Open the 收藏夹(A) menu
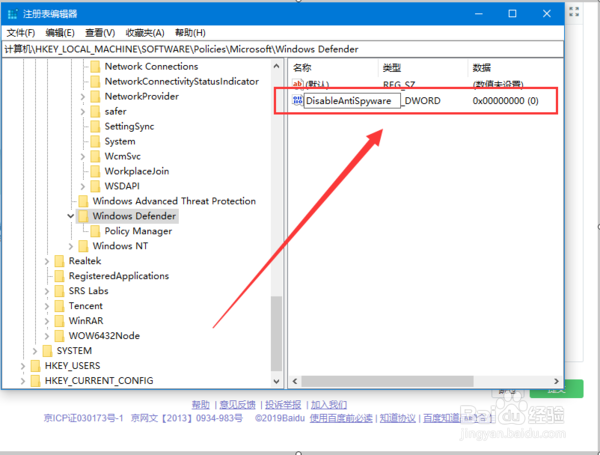This screenshot has height=455, width=600. point(145,33)
